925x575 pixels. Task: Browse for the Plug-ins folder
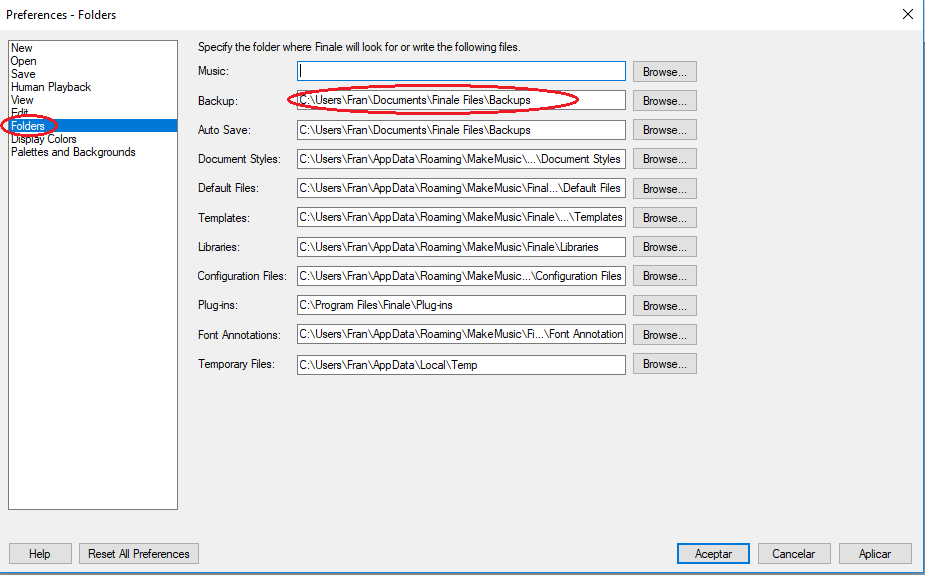(665, 305)
